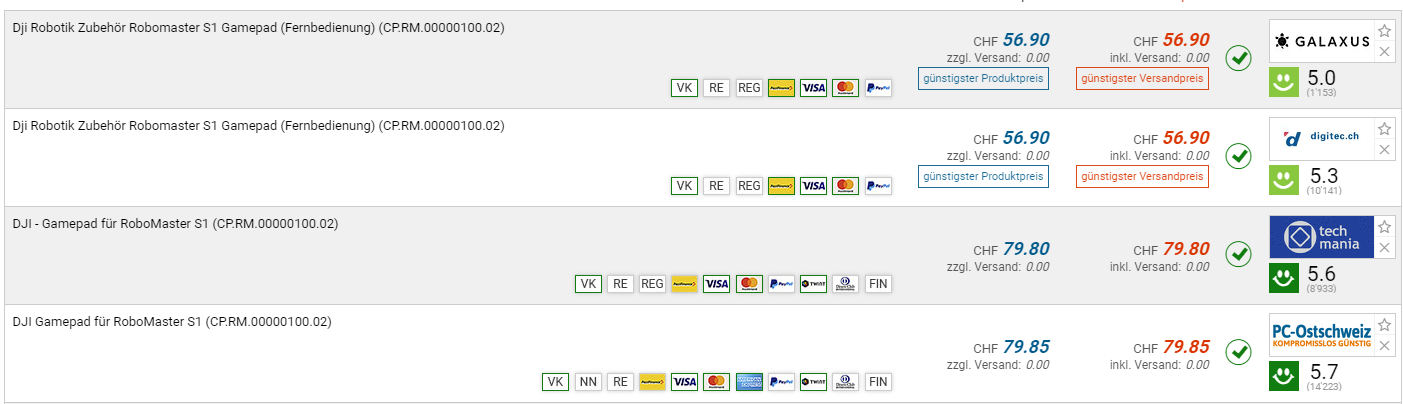Click the Twint icon in the tech mania row

pyautogui.click(x=813, y=284)
